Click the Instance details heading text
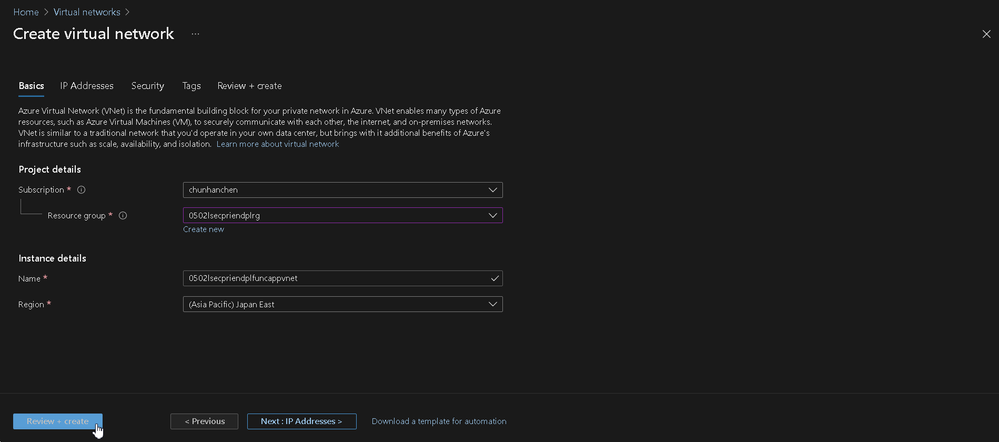Viewport: 999px width, 442px height. (52, 259)
